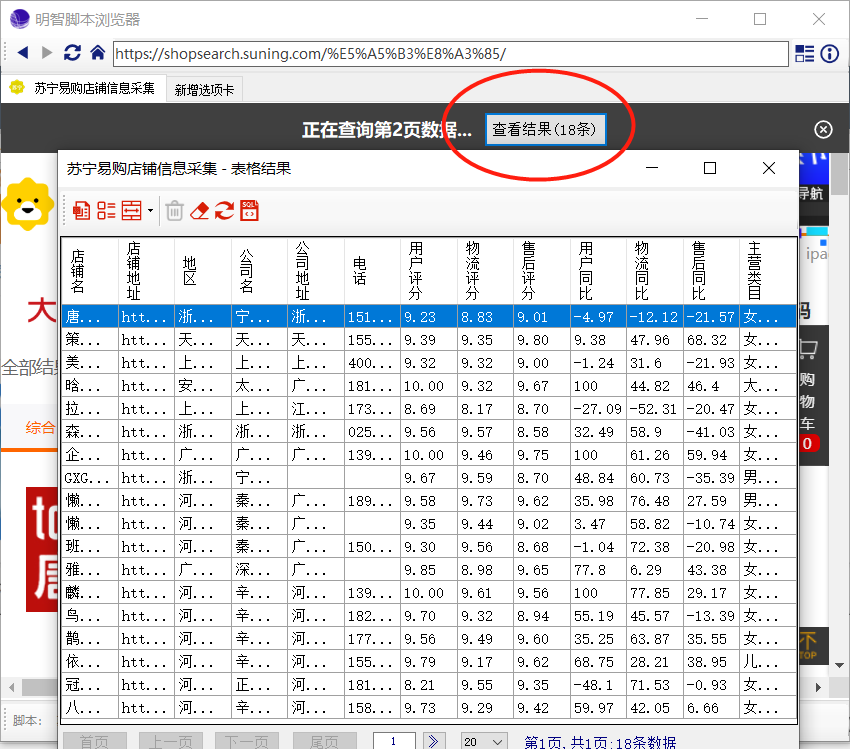Open the browser home page icon

(98, 53)
